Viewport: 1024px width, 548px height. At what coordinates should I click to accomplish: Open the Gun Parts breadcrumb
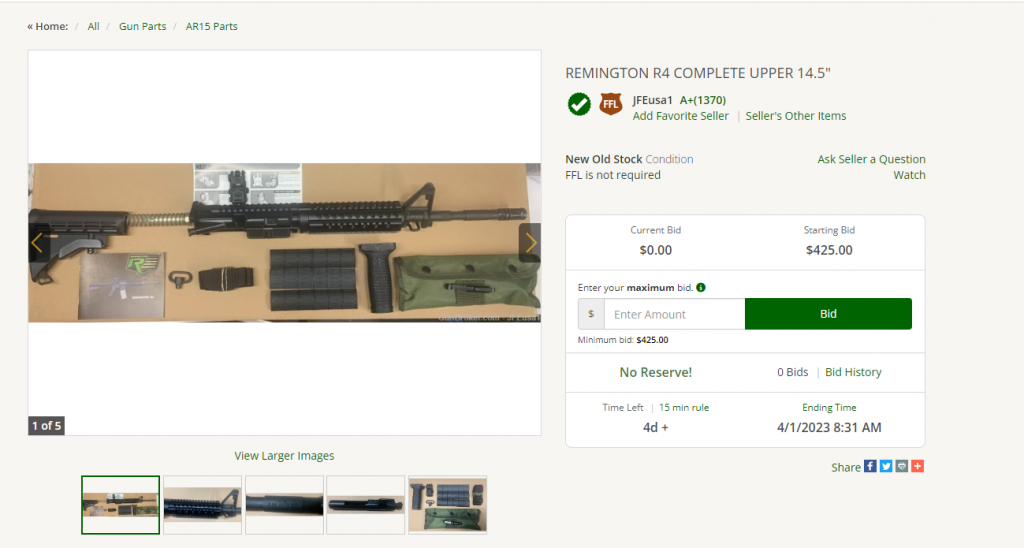click(142, 26)
